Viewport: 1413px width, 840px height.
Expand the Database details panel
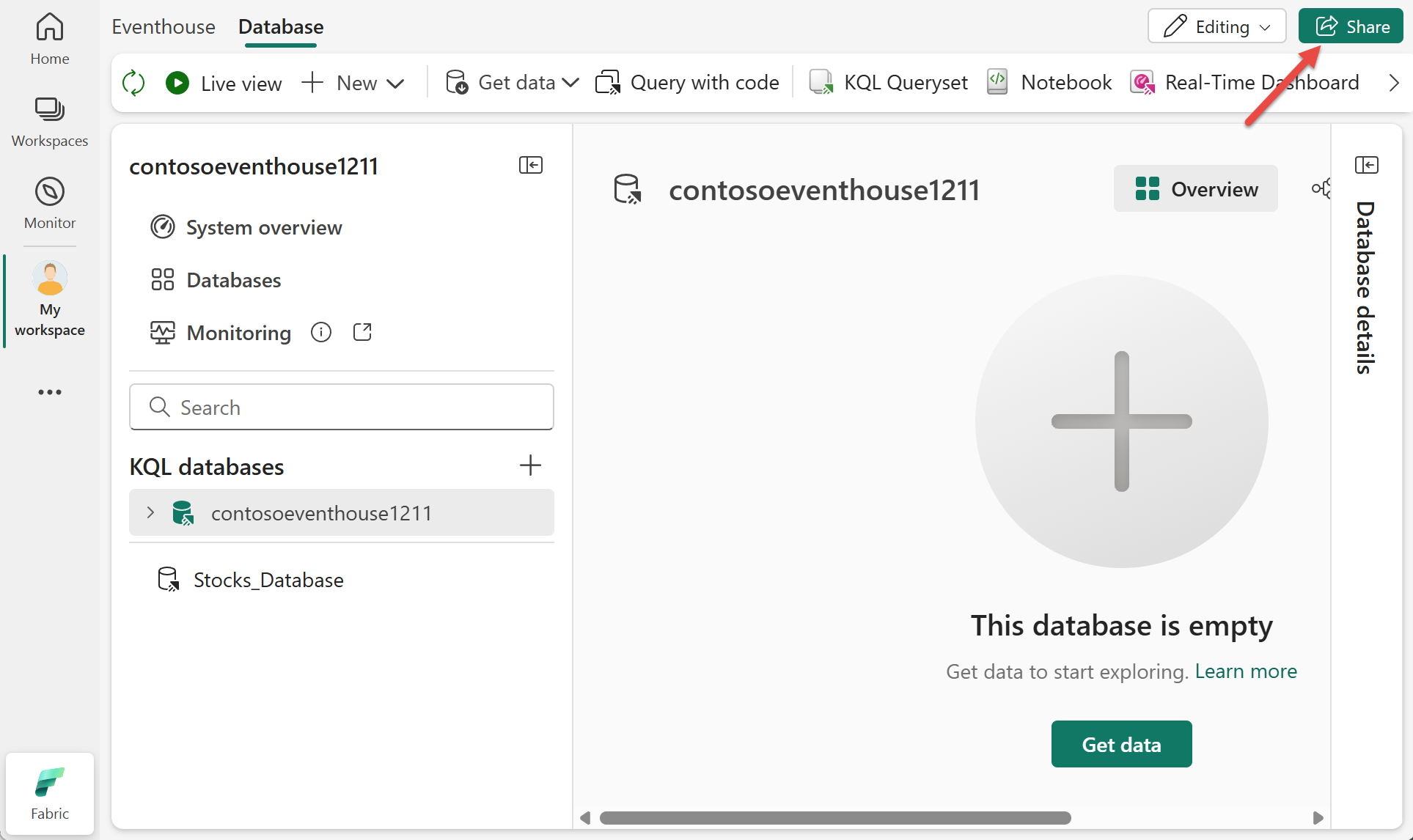click(x=1366, y=165)
